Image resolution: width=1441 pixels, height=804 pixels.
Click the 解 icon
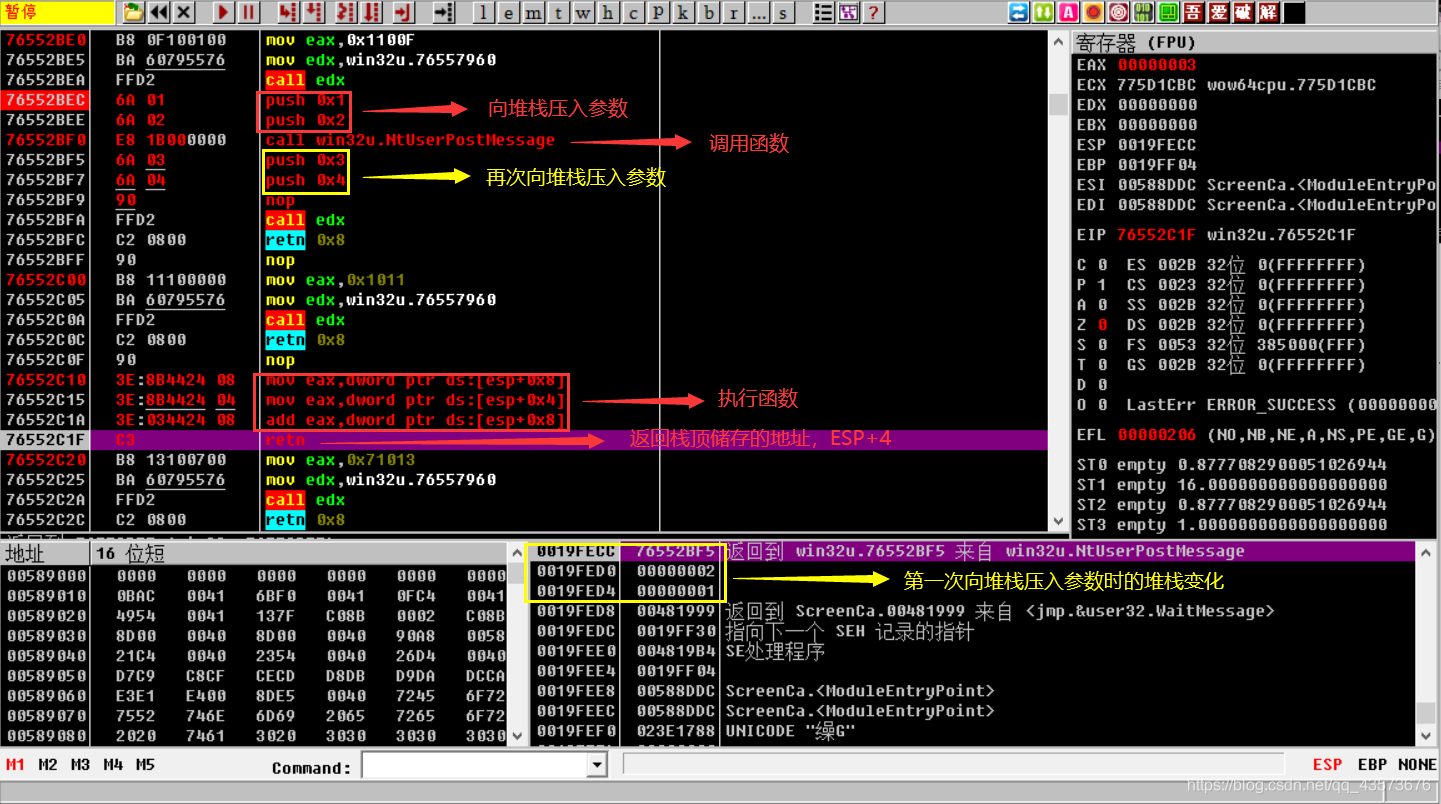1269,13
